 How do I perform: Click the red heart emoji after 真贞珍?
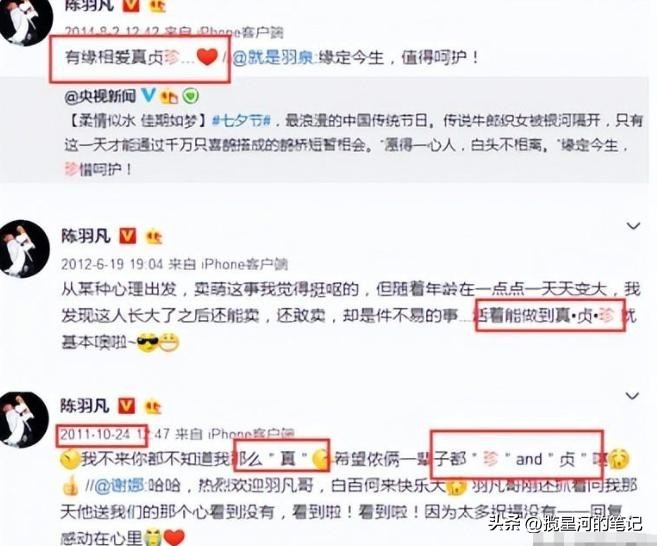(x=207, y=57)
